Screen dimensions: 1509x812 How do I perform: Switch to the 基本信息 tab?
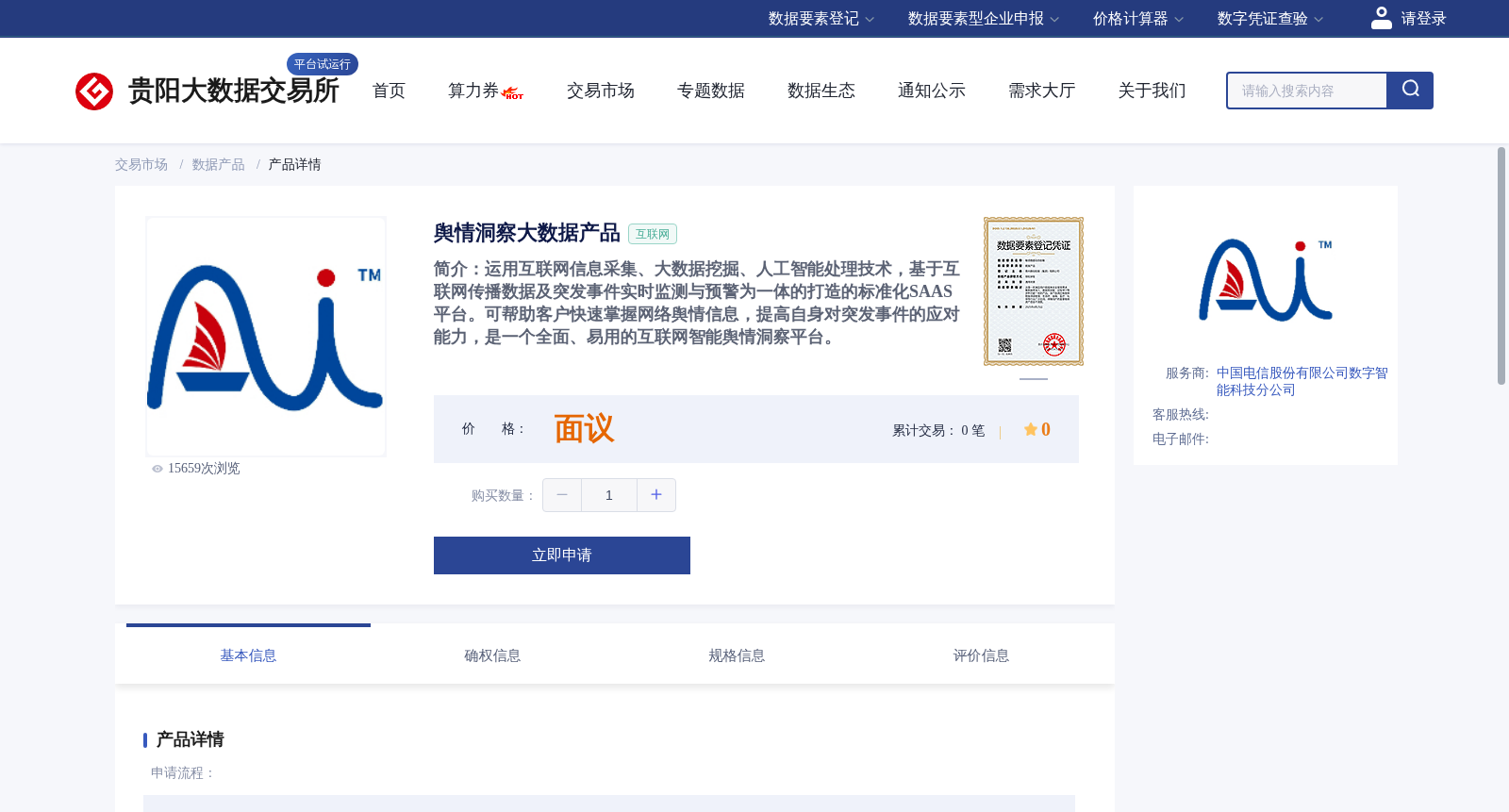pos(248,655)
